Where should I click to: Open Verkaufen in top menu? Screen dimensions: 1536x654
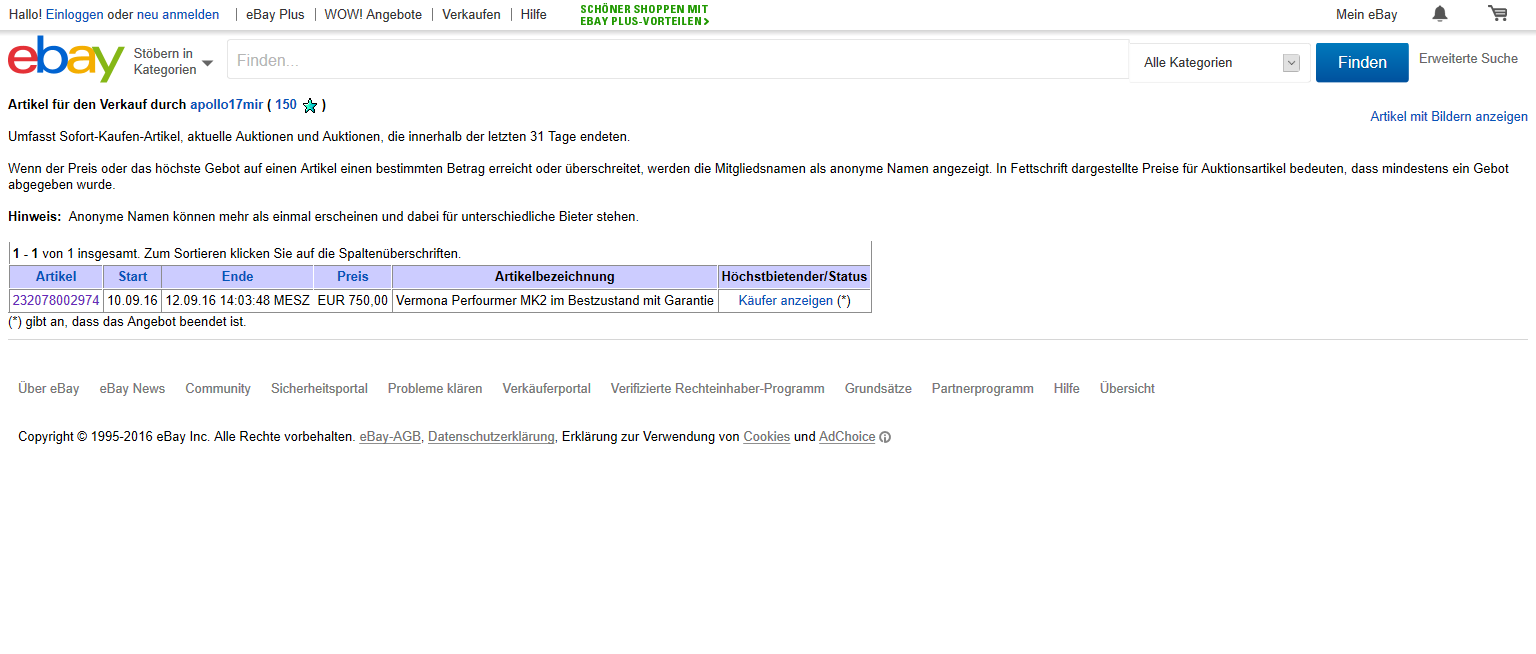(471, 15)
